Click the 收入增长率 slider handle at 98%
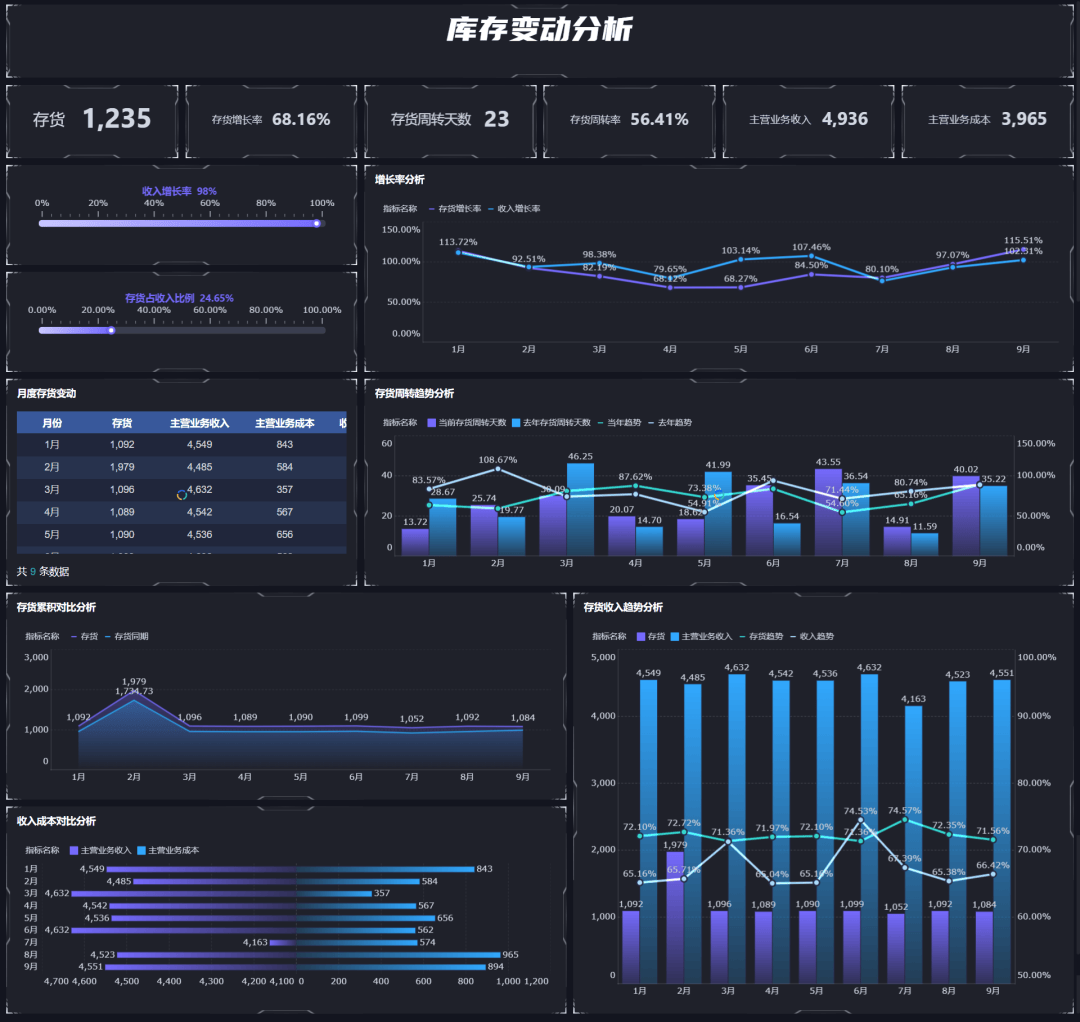The image size is (1080, 1022). [317, 223]
